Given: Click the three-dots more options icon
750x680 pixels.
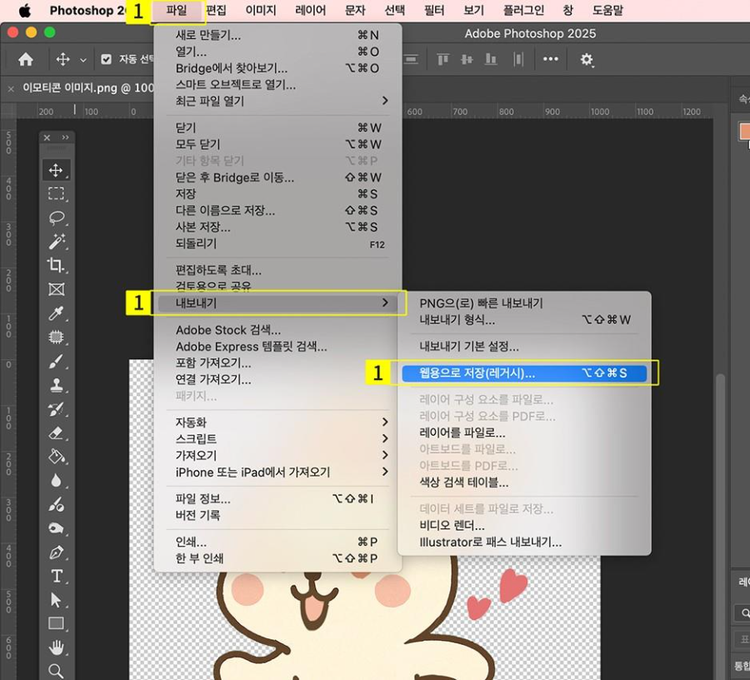Looking at the screenshot, I should click(x=551, y=59).
